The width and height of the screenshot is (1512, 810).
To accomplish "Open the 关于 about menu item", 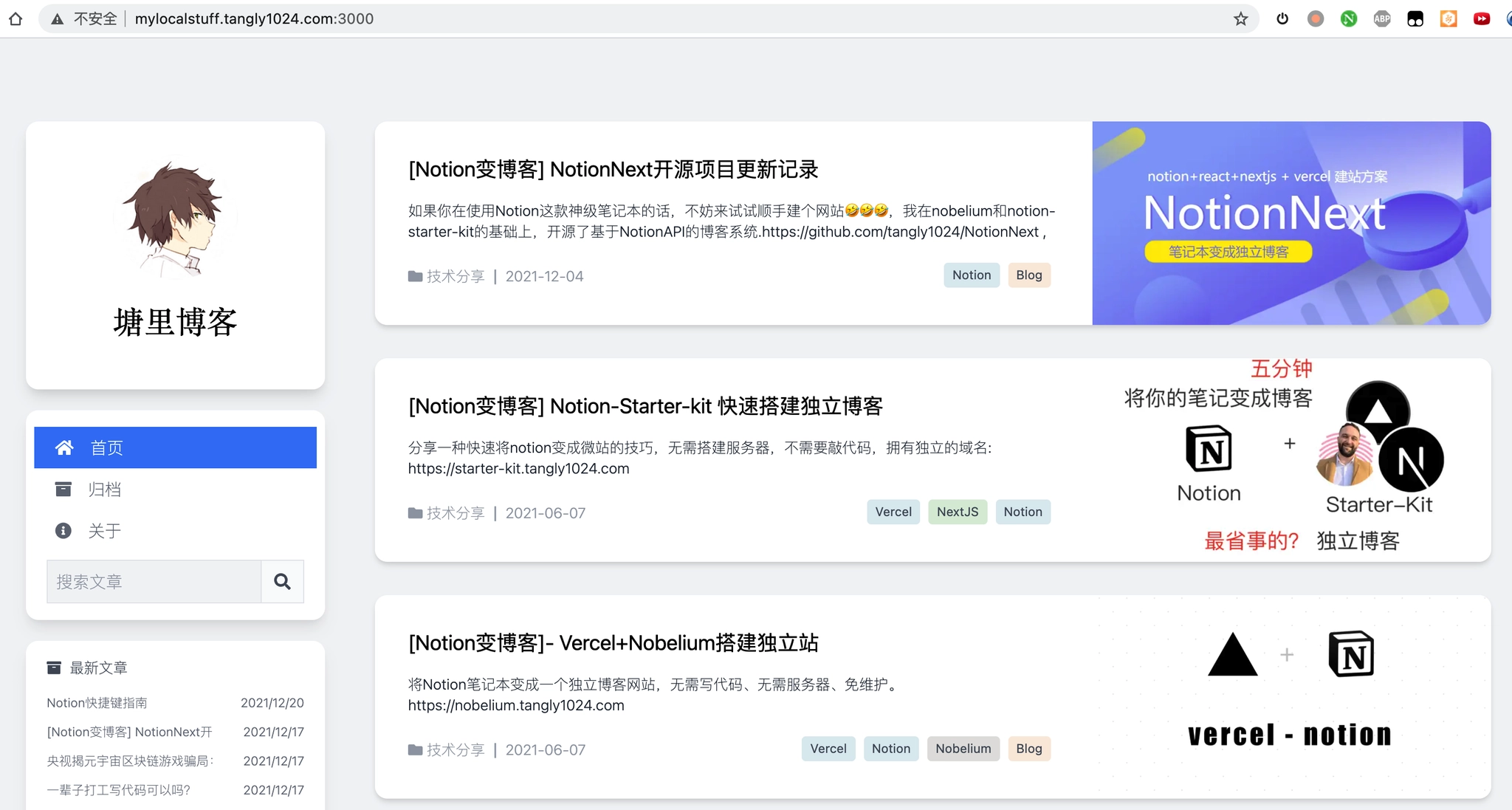I will pos(175,530).
